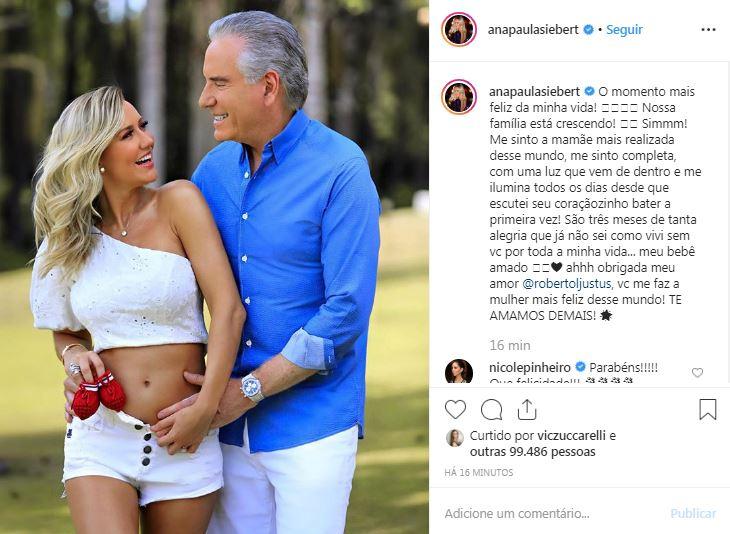Screen dimensions: 730x534
Task: Open comments via the speech bubble icon
Action: point(491,410)
